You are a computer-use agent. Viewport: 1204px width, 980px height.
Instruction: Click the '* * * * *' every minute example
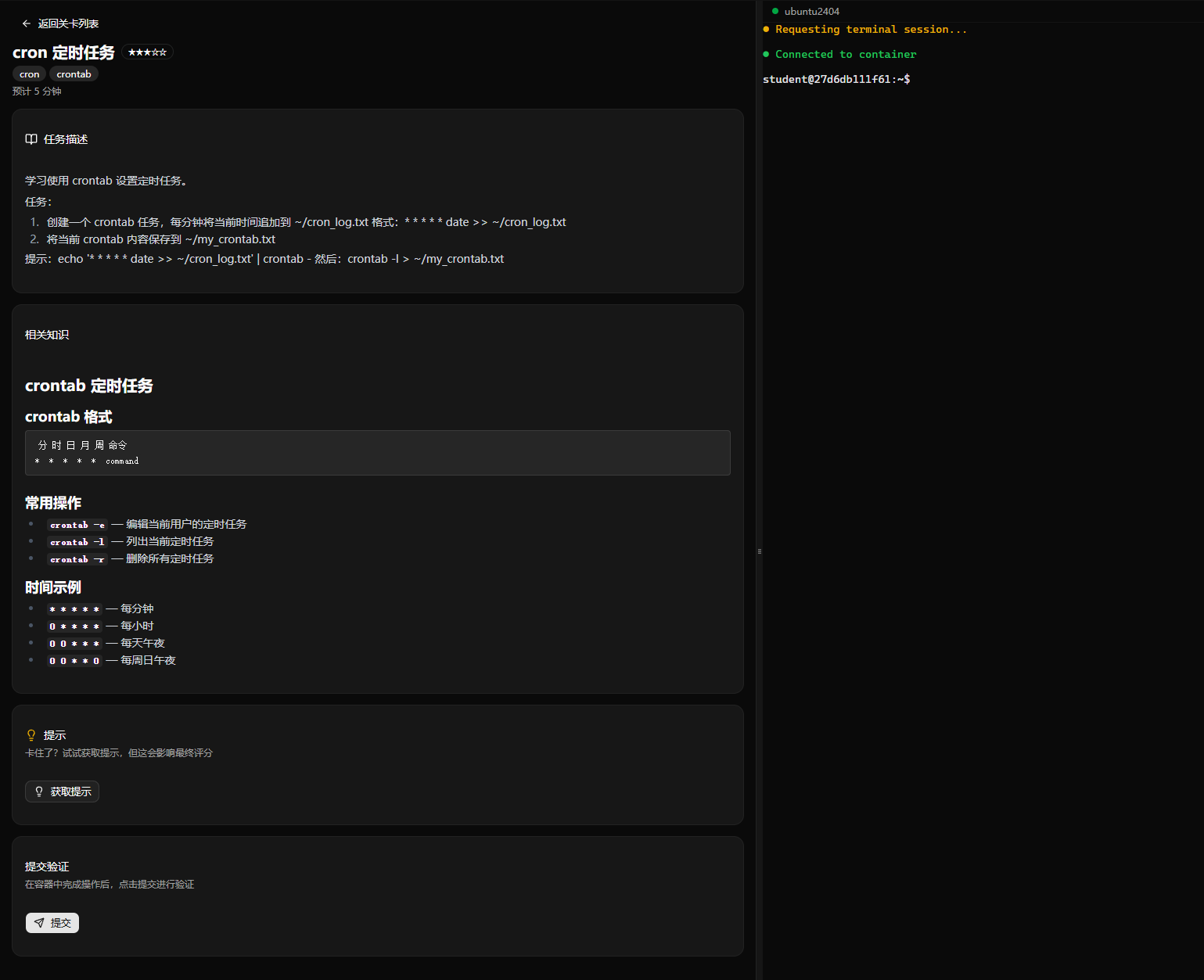tap(74, 609)
